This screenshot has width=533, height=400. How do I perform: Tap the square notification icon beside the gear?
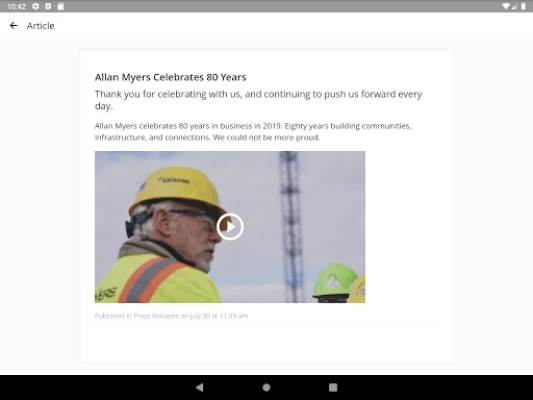[x=48, y=6]
